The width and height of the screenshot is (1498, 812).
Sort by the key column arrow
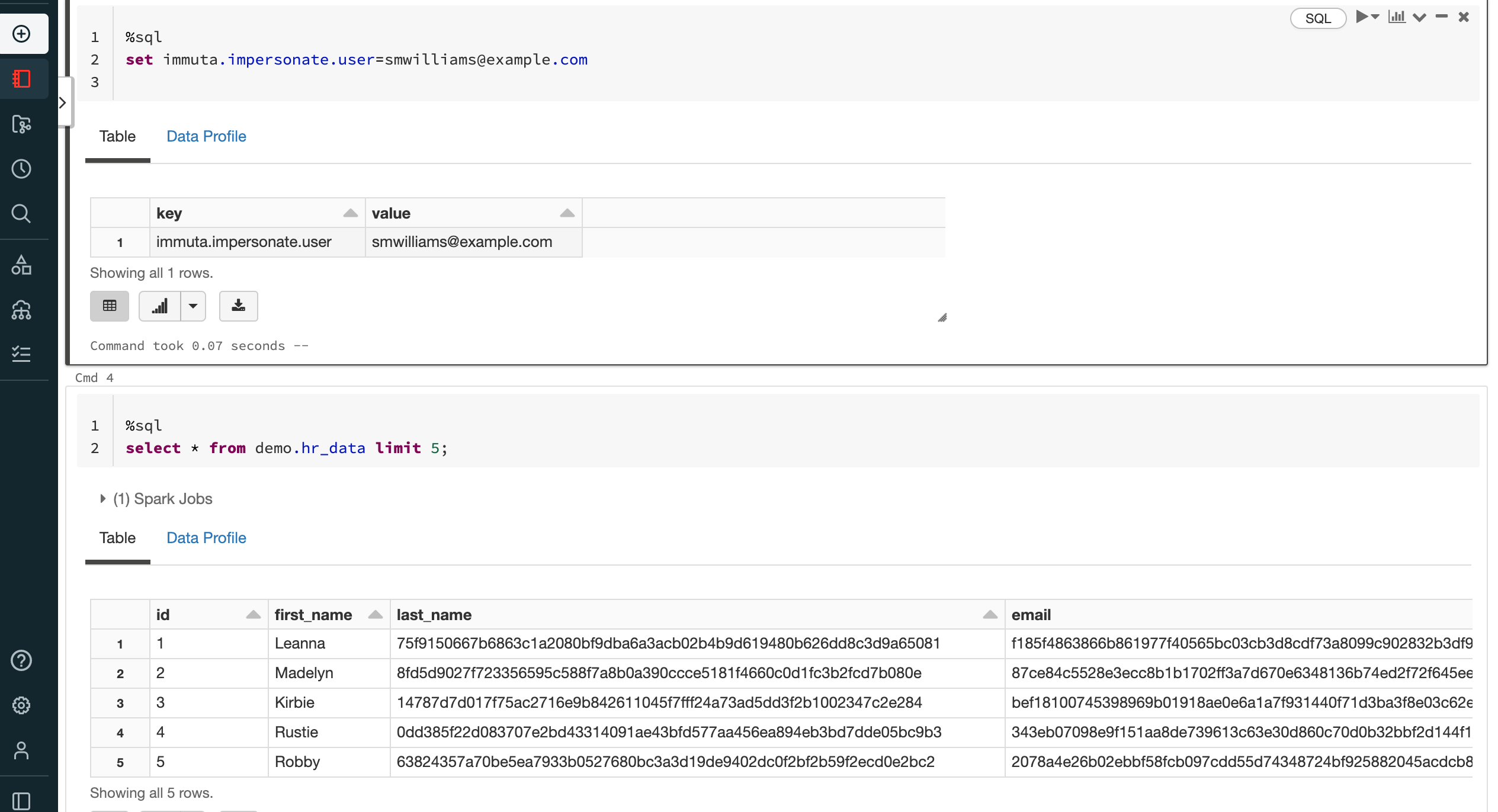coord(351,213)
